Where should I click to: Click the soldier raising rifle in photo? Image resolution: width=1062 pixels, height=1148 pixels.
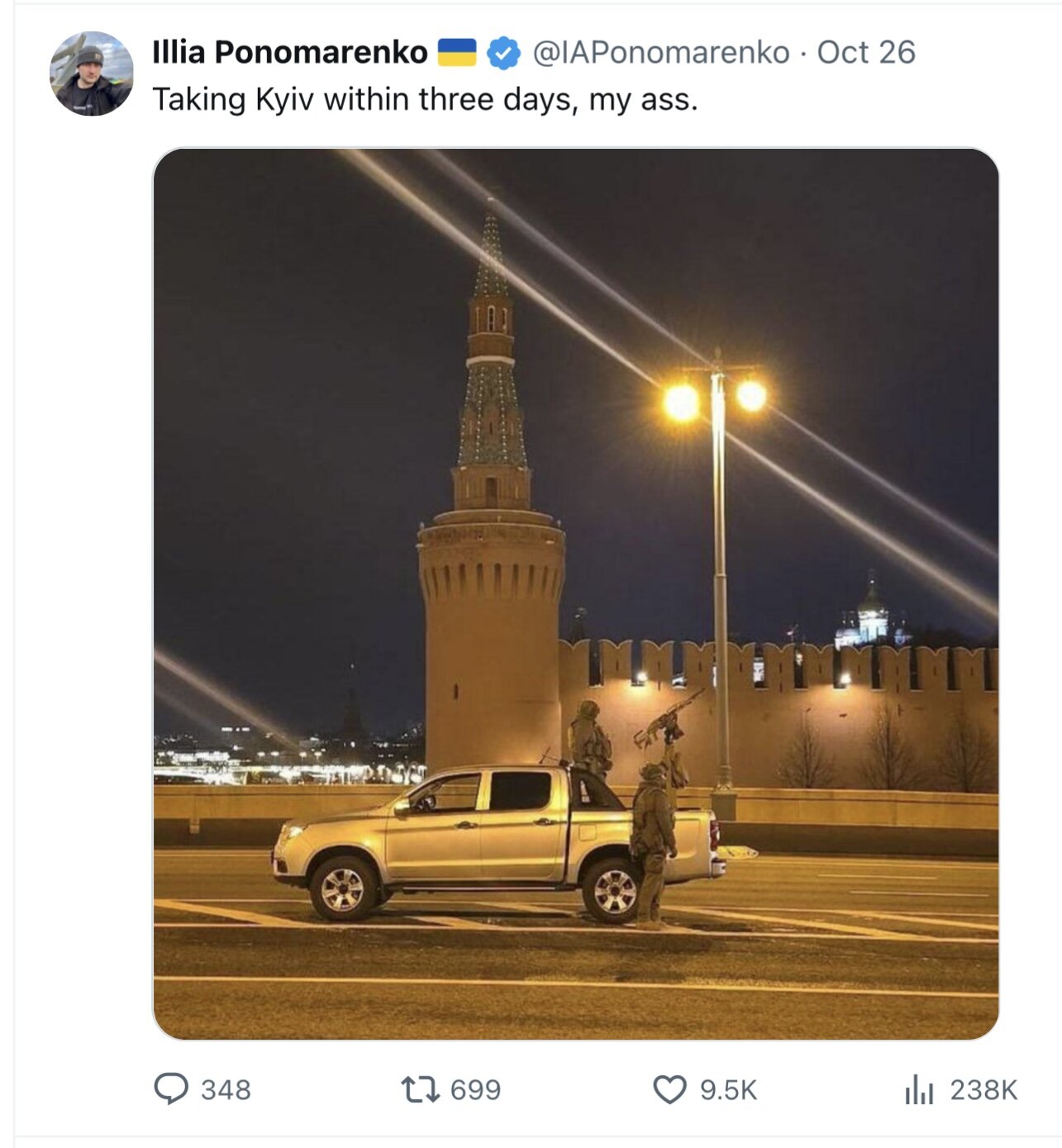click(x=655, y=835)
